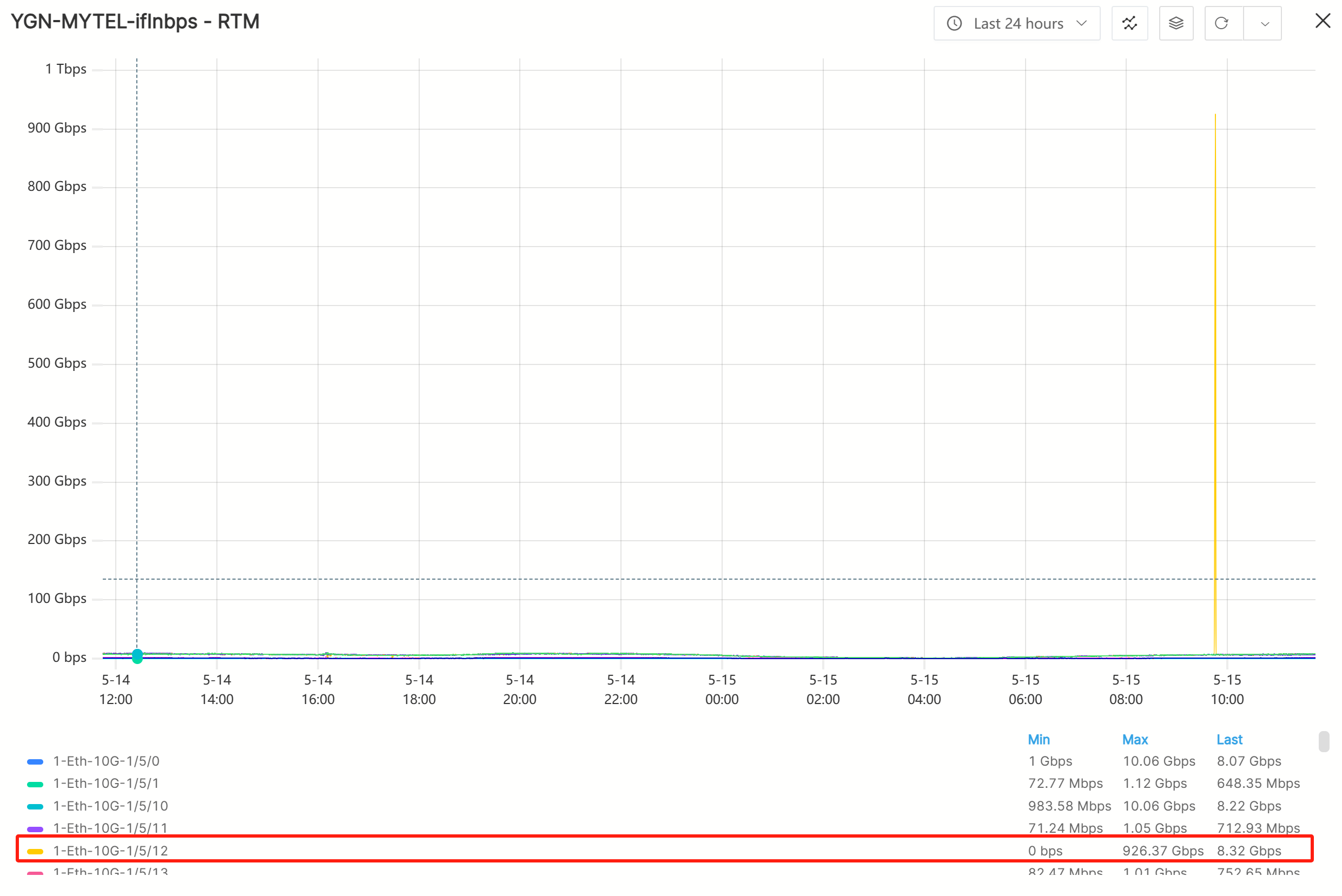Click the chart line style icon
This screenshot has width=1342, height=896.
tap(1129, 23)
